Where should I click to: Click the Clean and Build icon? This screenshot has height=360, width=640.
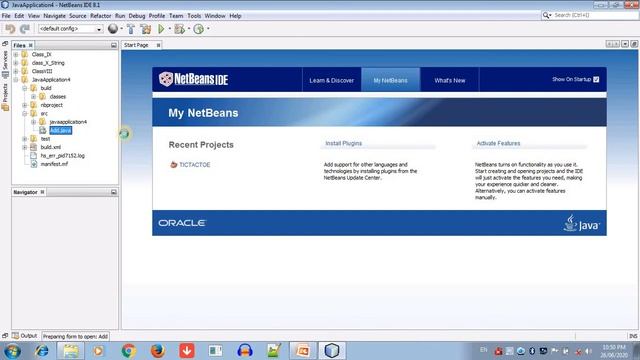145,29
